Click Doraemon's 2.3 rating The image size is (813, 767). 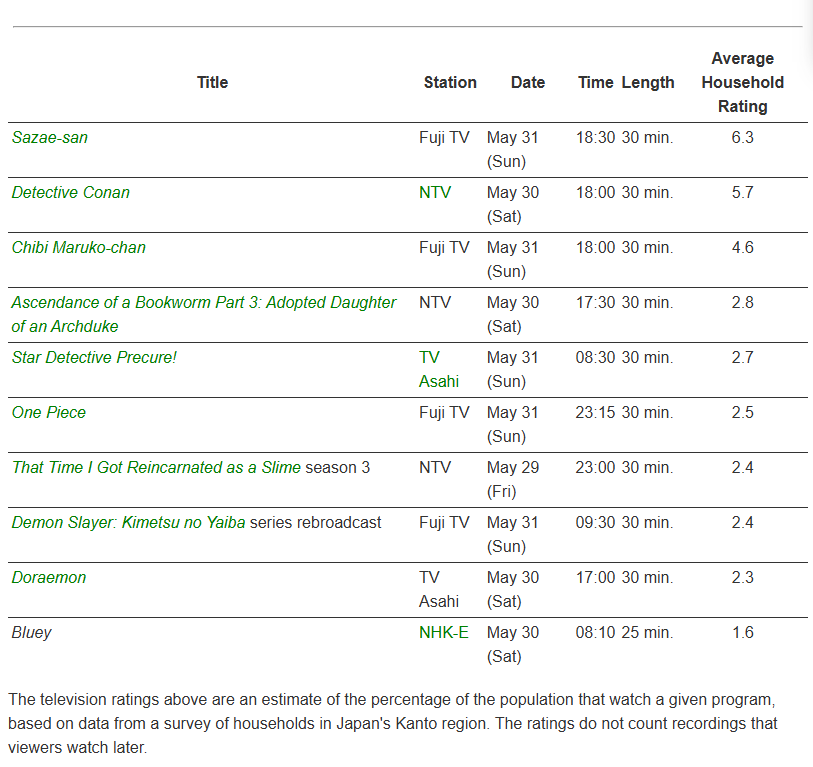(x=742, y=577)
